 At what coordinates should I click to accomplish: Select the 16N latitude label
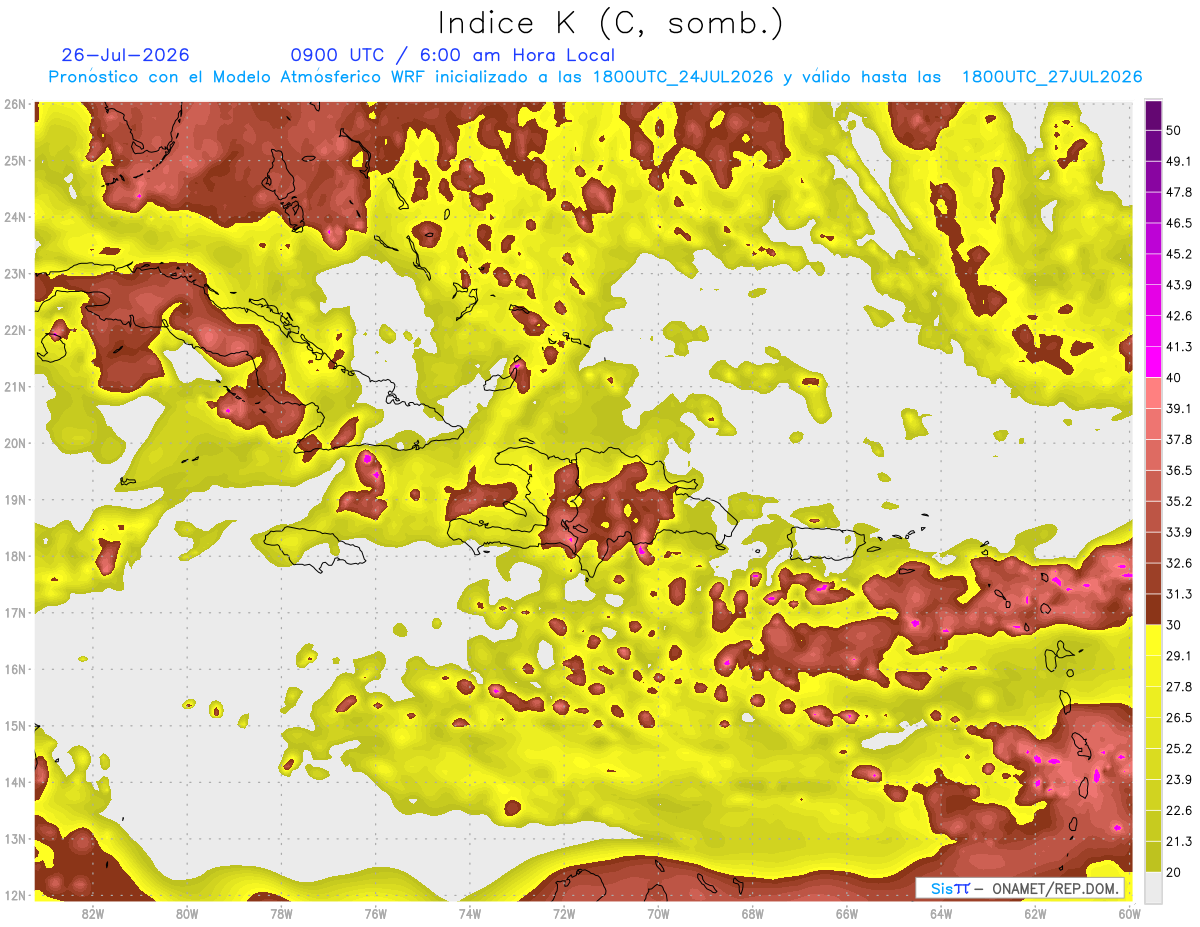coord(15,669)
